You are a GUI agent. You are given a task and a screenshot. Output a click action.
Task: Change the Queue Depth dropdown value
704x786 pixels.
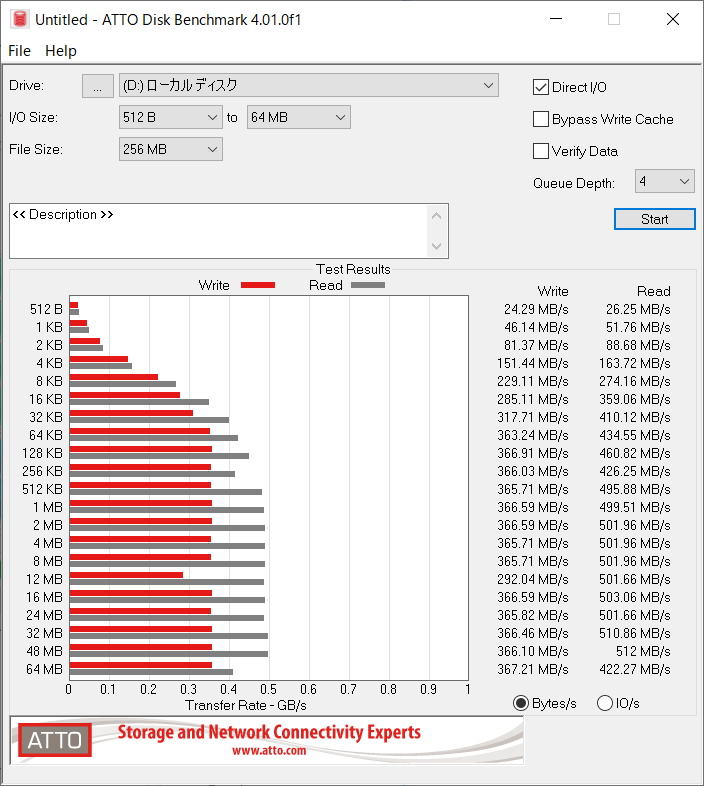point(664,181)
